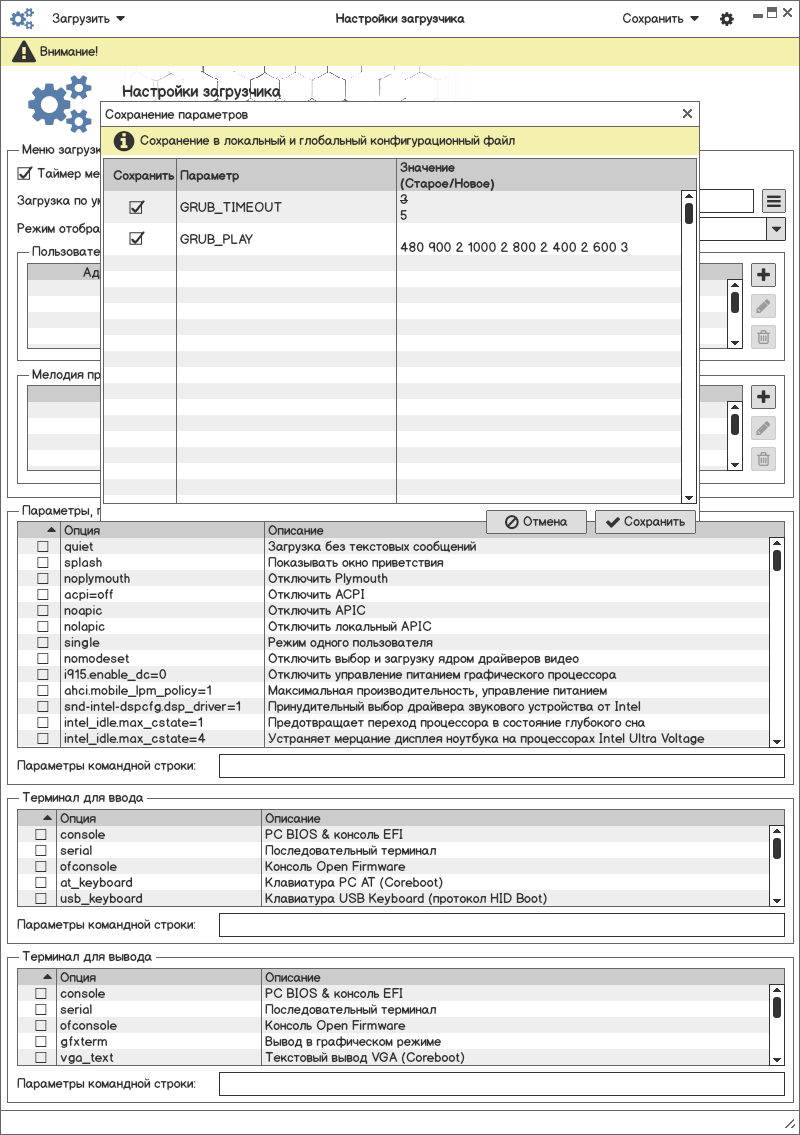Edit melody with the lower pencil icon
Screen dimensions: 800x1135
point(763,429)
